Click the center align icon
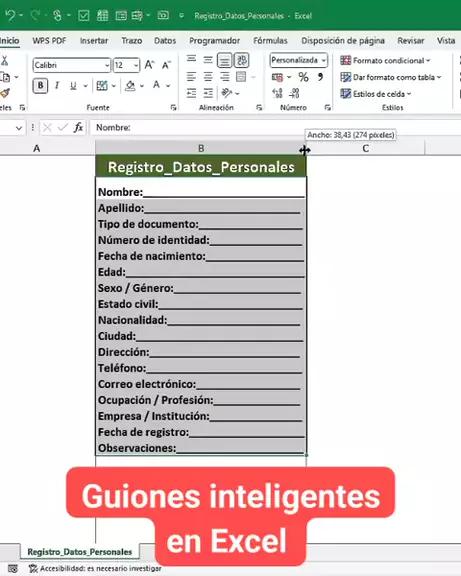461x576 pixels. pyautogui.click(x=208, y=77)
